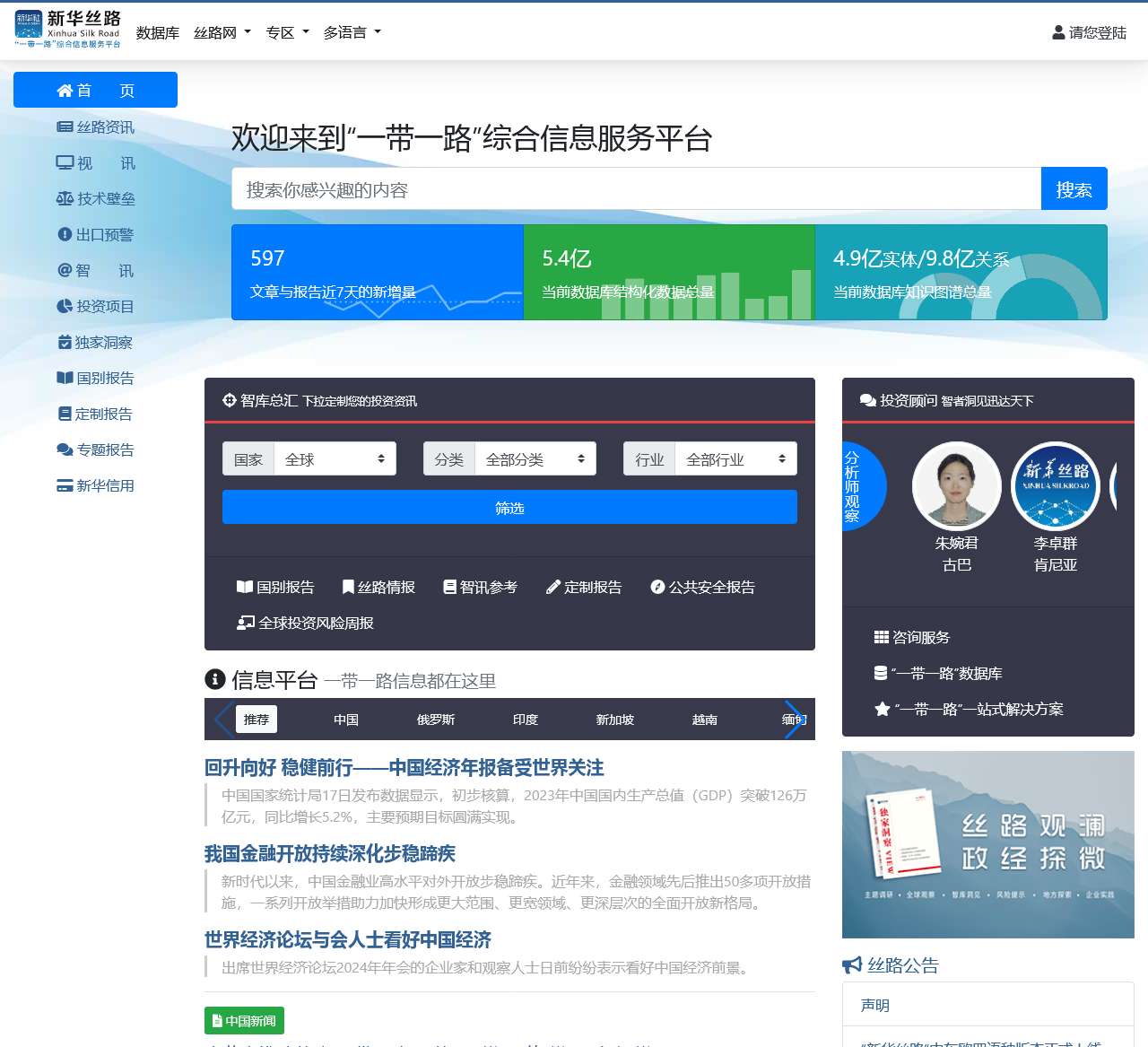
Task: Open the article 世界经济论坛与会人士看好中国经济
Action: [348, 940]
